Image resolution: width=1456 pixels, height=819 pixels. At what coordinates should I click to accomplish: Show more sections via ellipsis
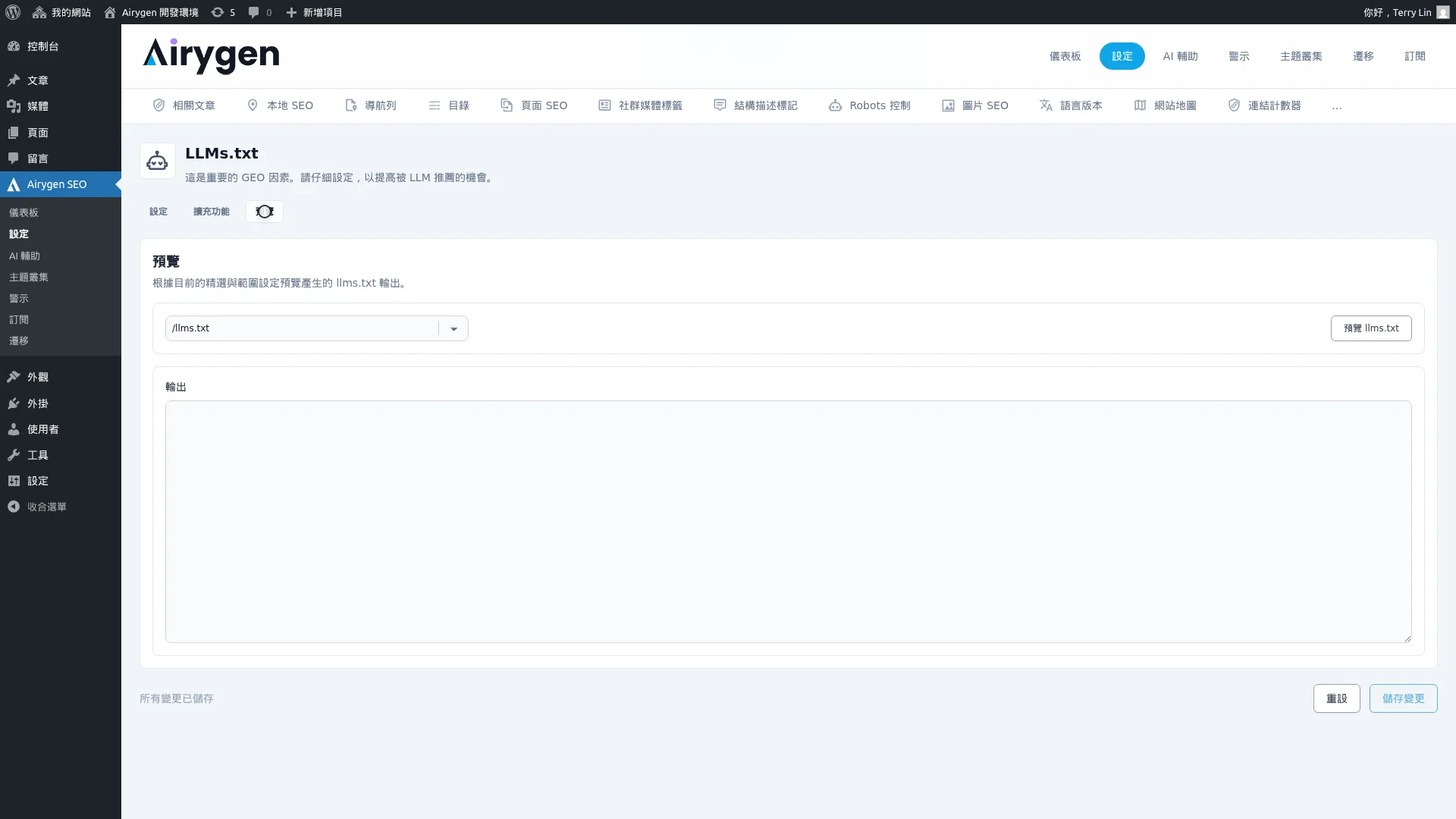pos(1337,107)
